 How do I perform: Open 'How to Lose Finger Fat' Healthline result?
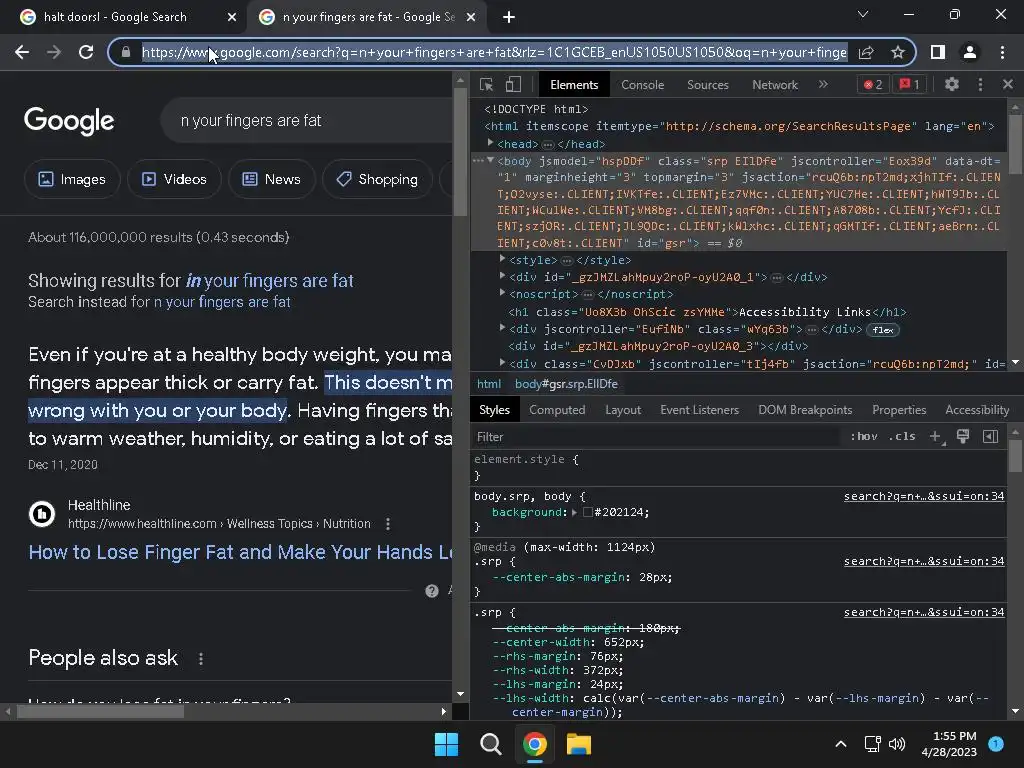(x=240, y=552)
